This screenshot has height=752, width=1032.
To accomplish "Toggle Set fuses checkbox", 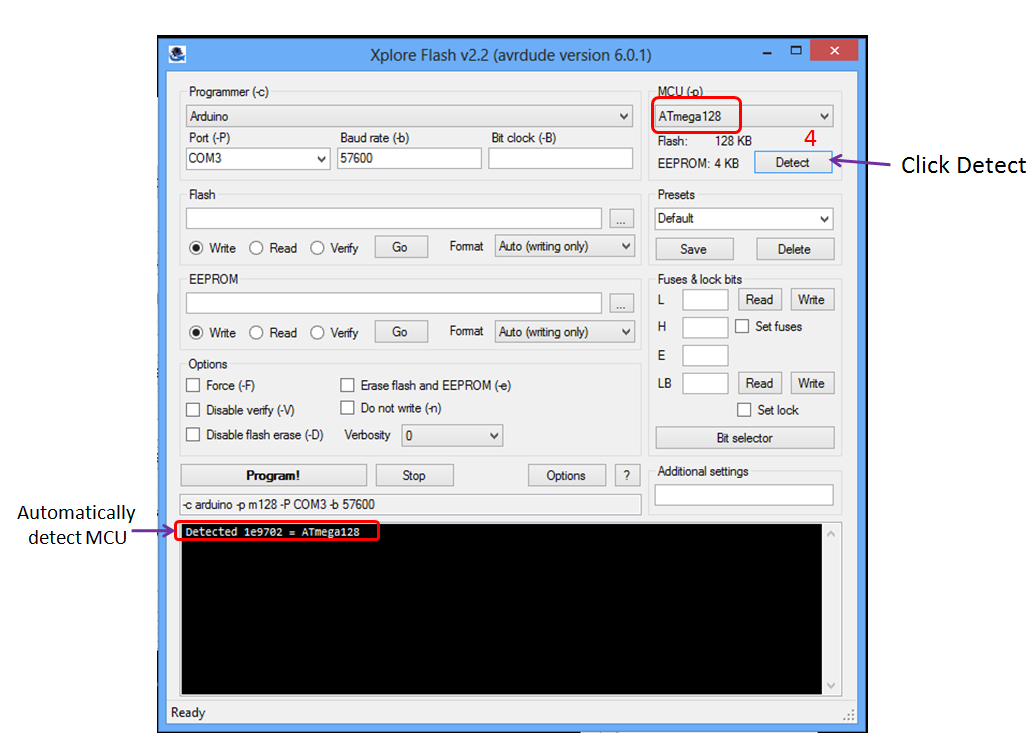I will (742, 326).
